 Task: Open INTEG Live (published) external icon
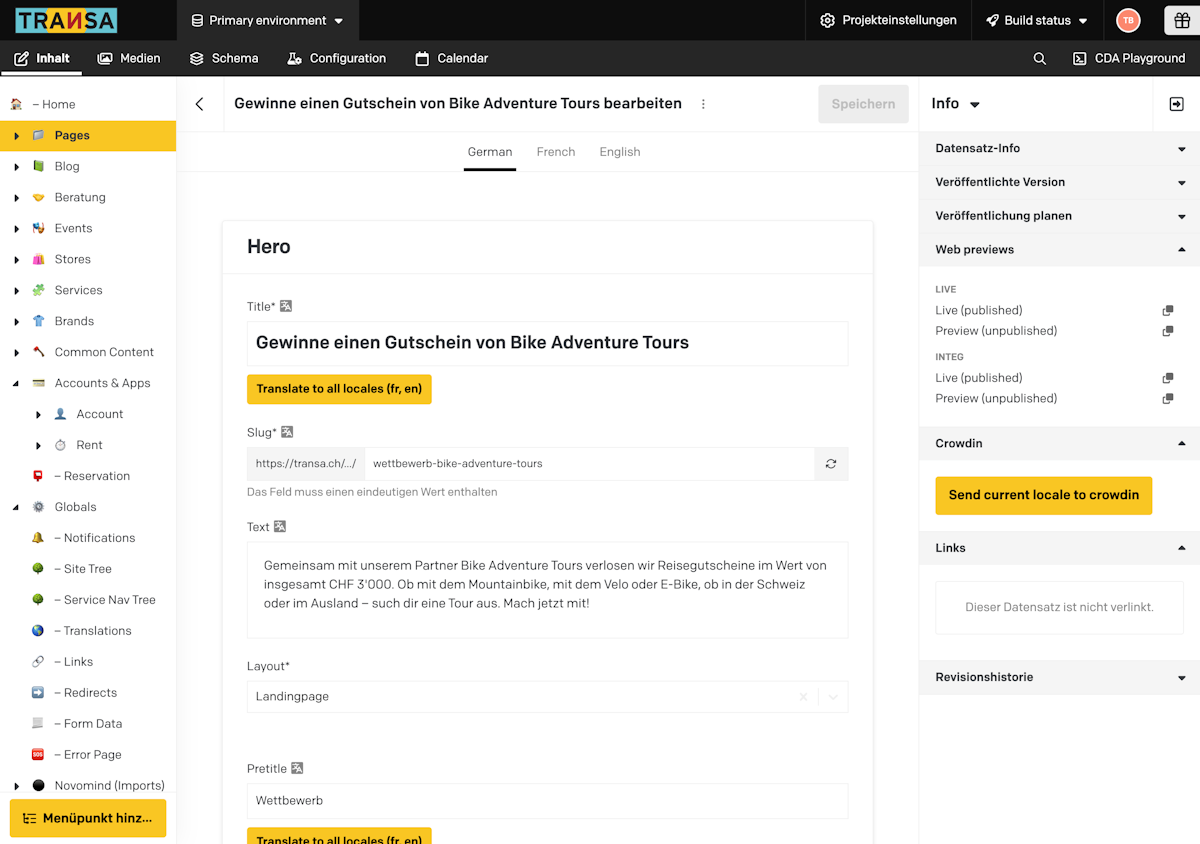[x=1167, y=378]
